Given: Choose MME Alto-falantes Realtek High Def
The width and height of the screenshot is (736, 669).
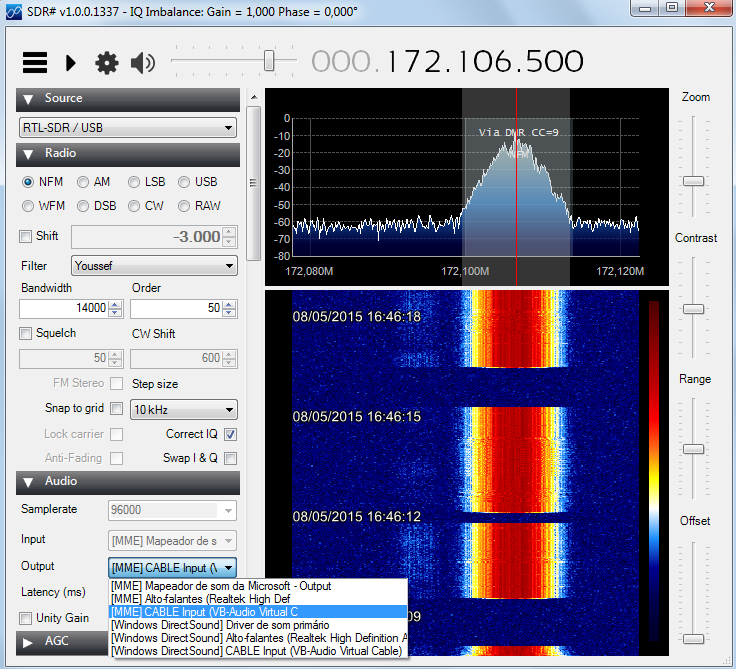Looking at the screenshot, I should coord(258,599).
